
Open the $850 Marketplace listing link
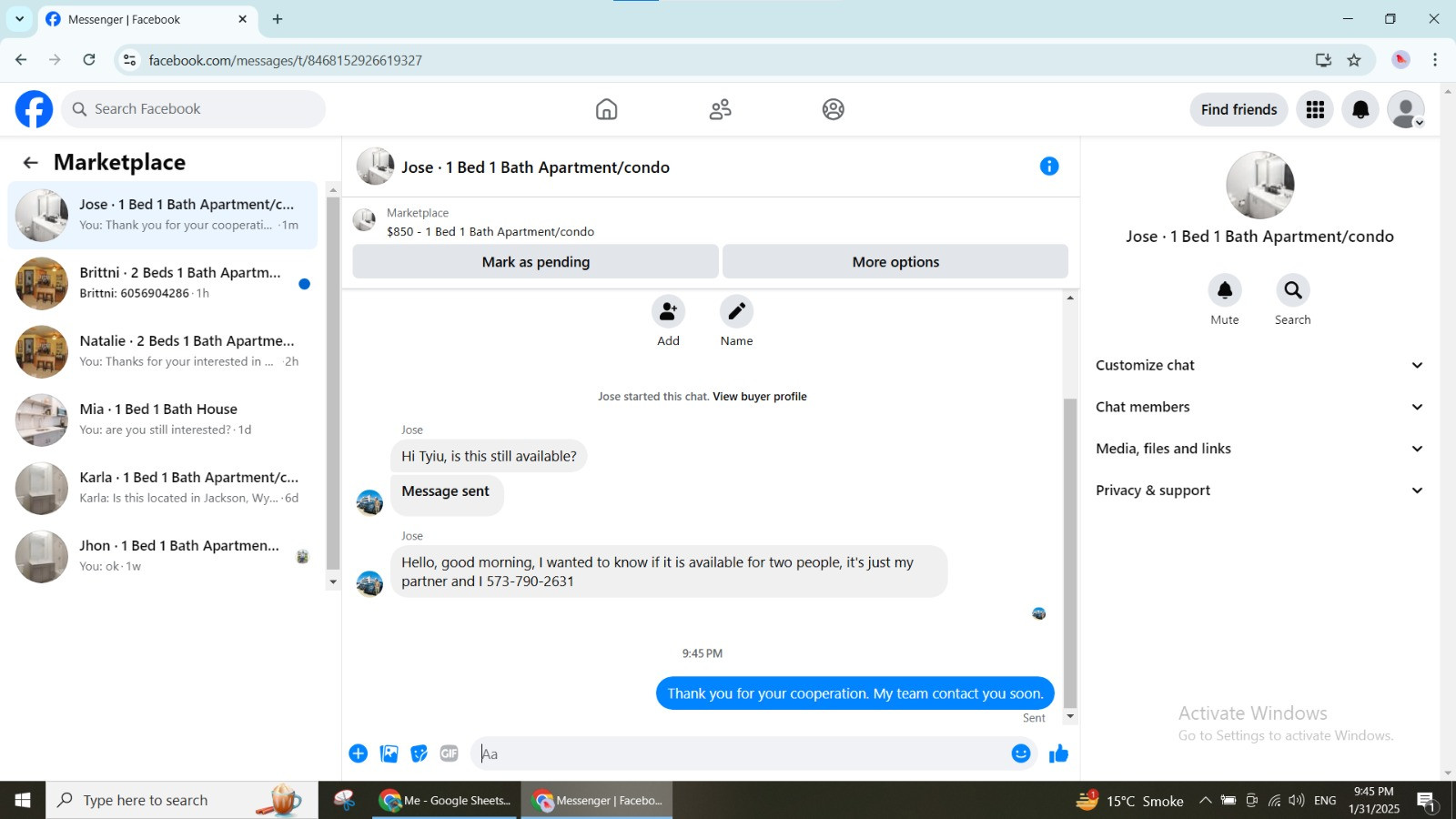tap(490, 232)
